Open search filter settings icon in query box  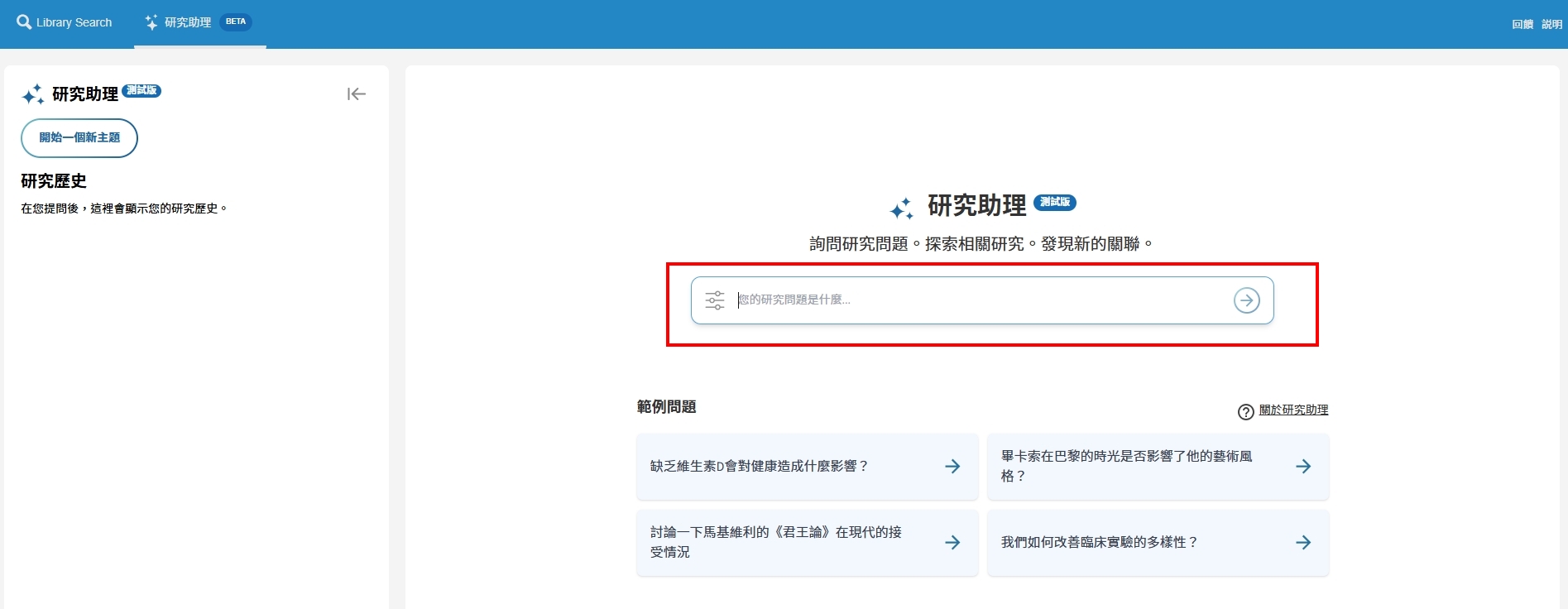pyautogui.click(x=714, y=300)
